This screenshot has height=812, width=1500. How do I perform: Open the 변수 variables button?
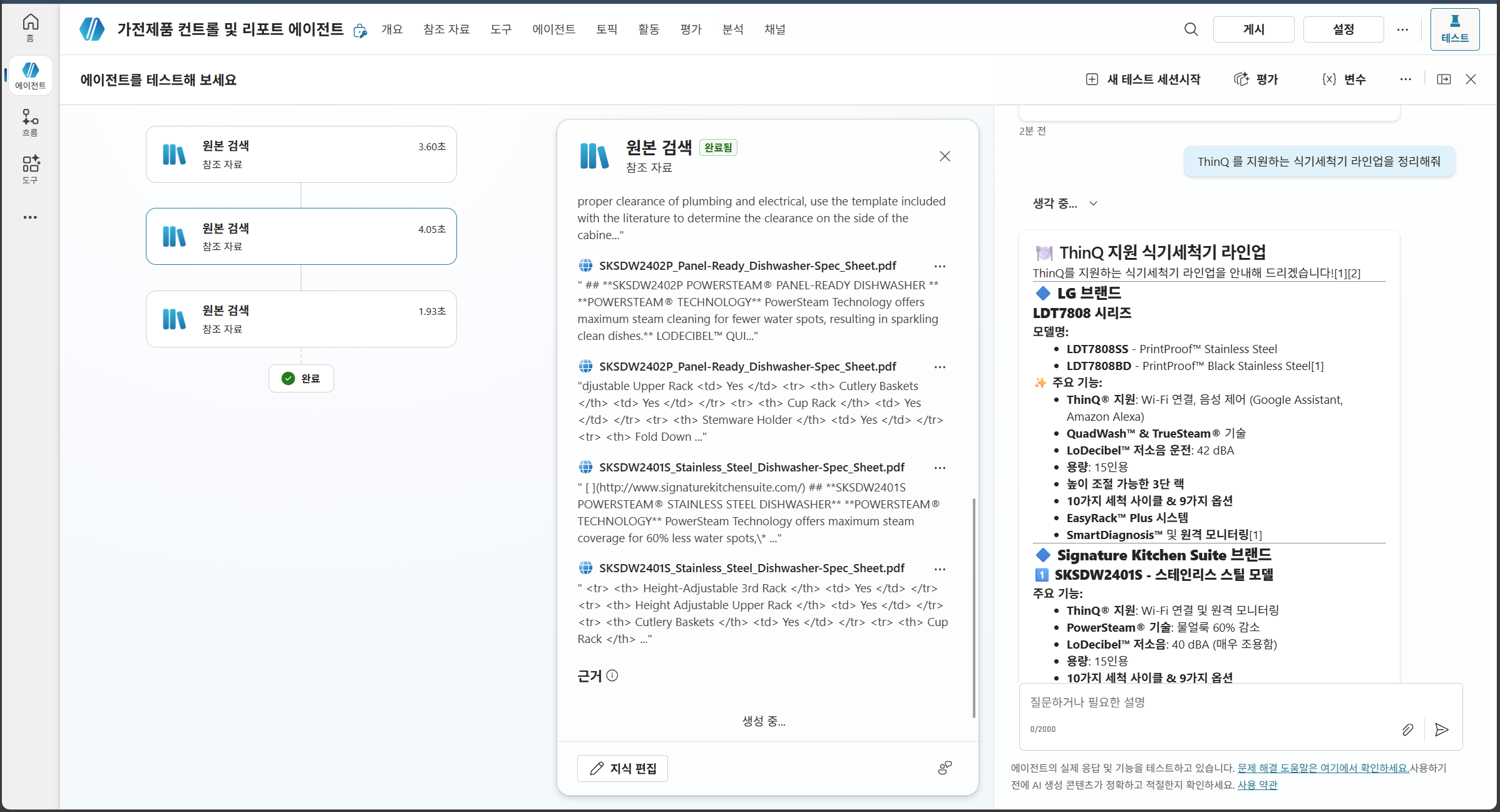click(1343, 80)
